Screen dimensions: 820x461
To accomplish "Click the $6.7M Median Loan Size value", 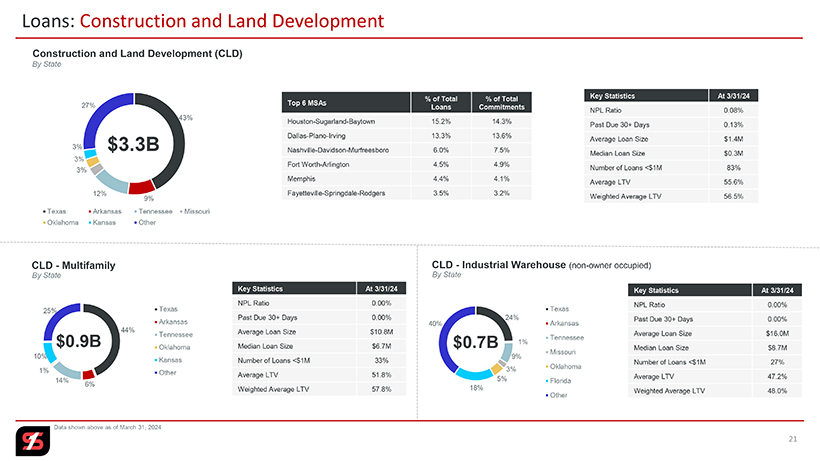I will click(x=381, y=346).
